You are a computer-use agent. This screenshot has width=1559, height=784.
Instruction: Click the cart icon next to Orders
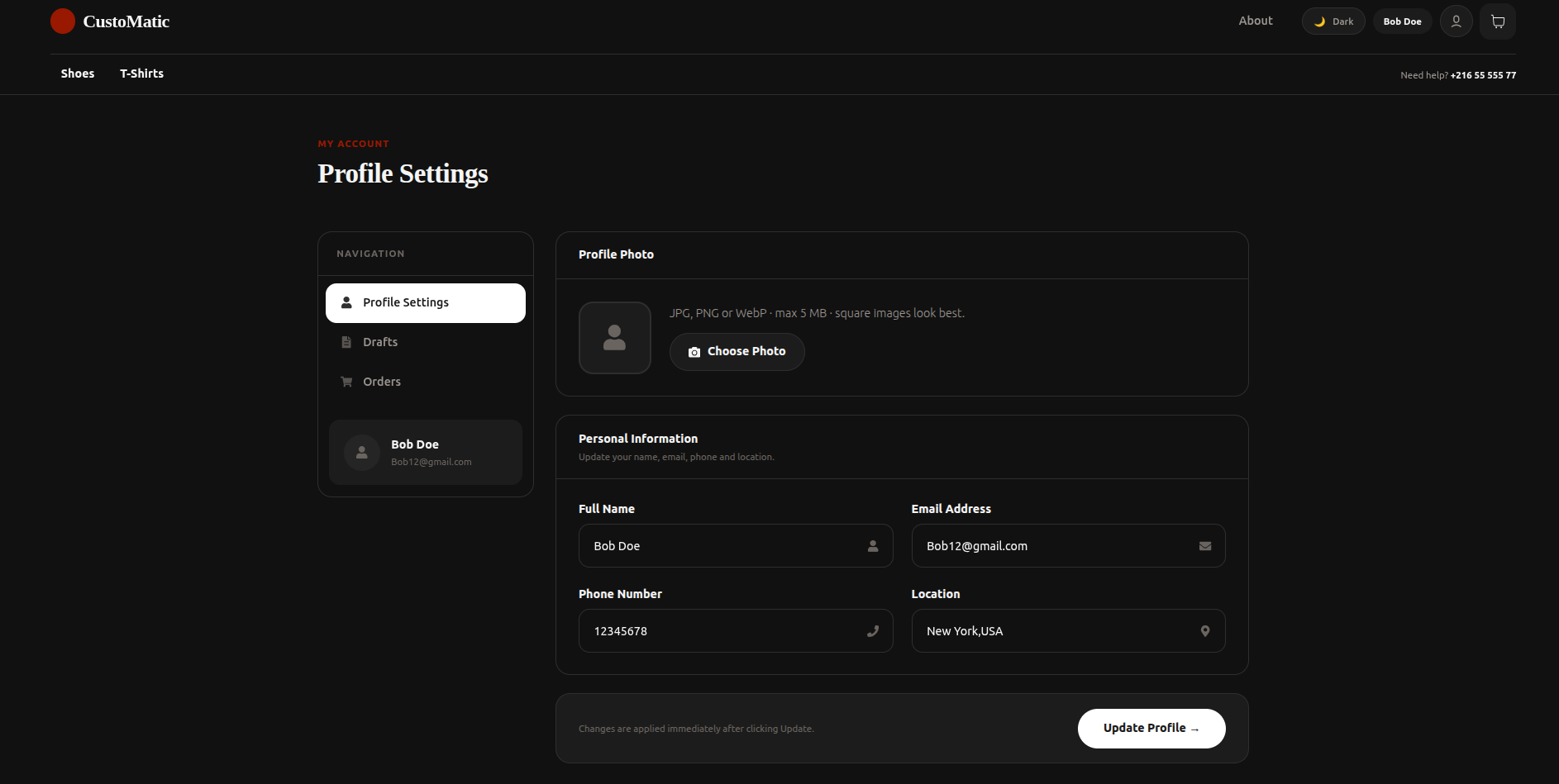(346, 382)
